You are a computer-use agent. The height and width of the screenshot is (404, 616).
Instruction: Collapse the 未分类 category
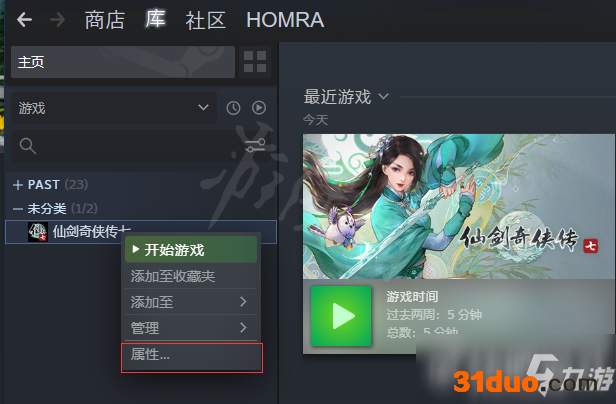pos(18,209)
